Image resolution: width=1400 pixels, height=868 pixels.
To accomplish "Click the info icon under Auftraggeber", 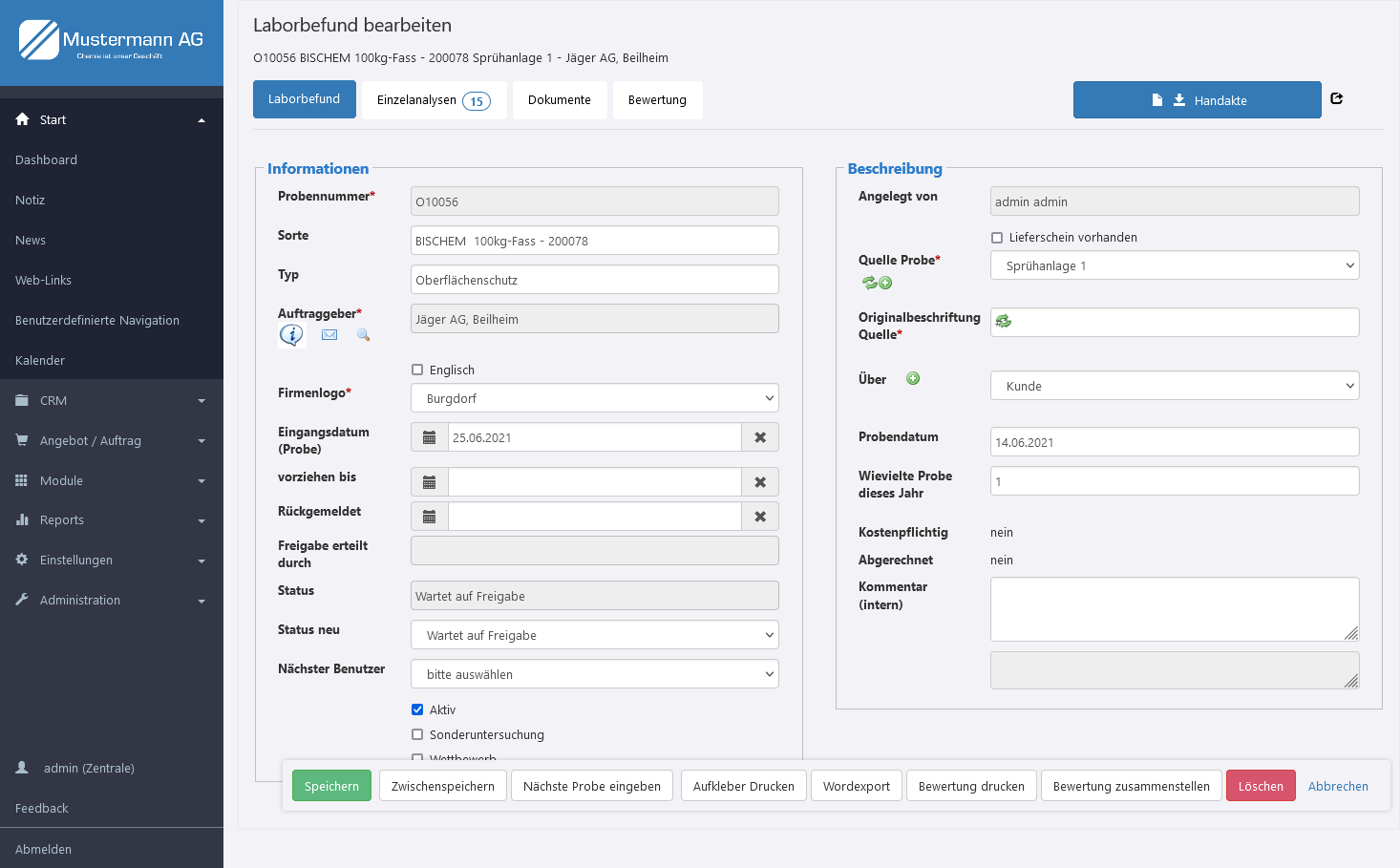I will pos(291,335).
